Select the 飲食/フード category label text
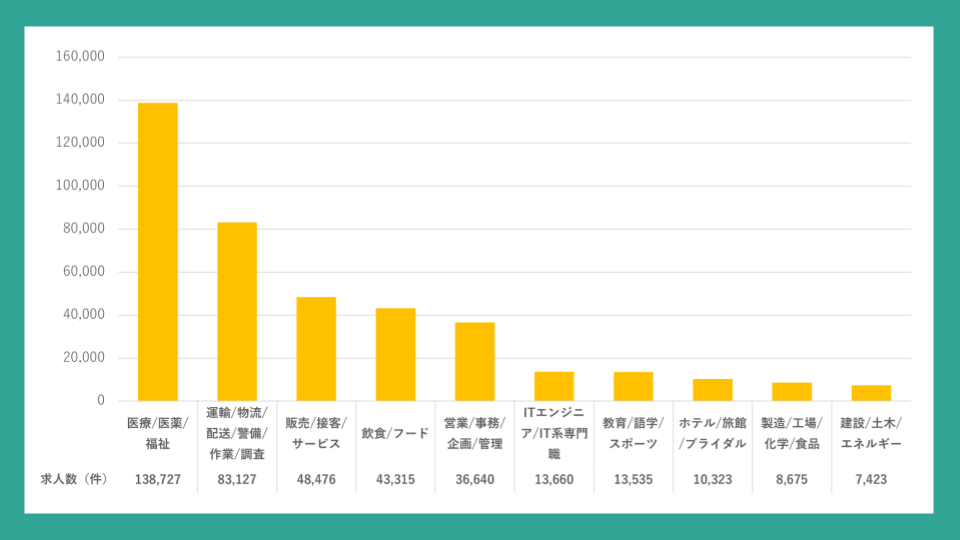960x540 pixels. click(395, 433)
